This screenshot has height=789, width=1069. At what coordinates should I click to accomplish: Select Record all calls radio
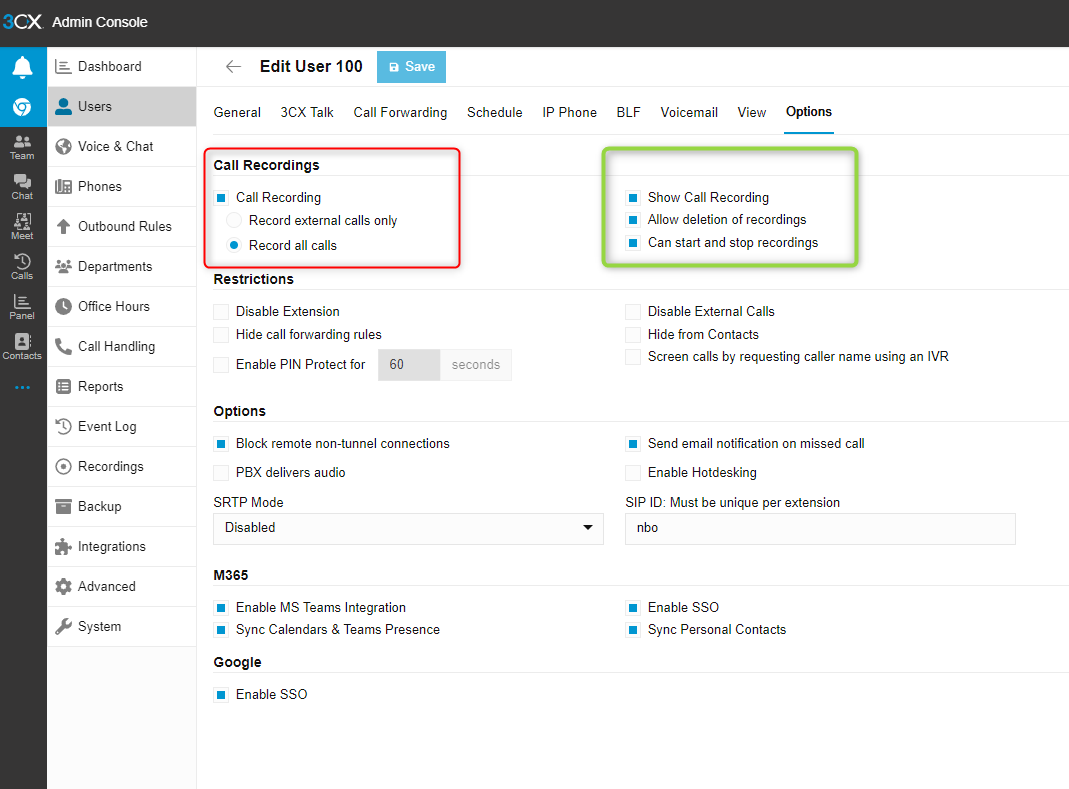coord(234,245)
